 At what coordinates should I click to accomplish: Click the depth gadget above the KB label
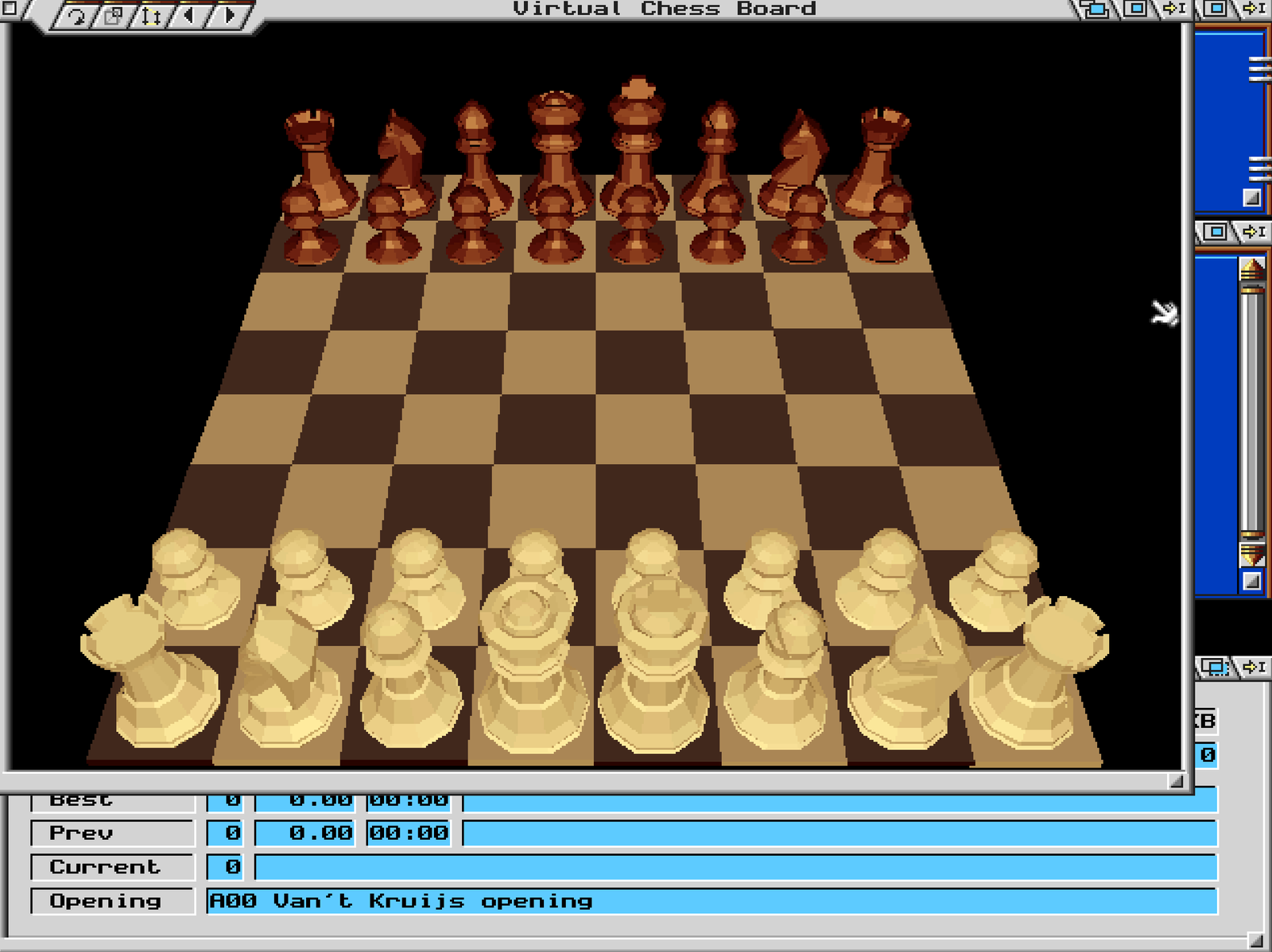(1215, 667)
